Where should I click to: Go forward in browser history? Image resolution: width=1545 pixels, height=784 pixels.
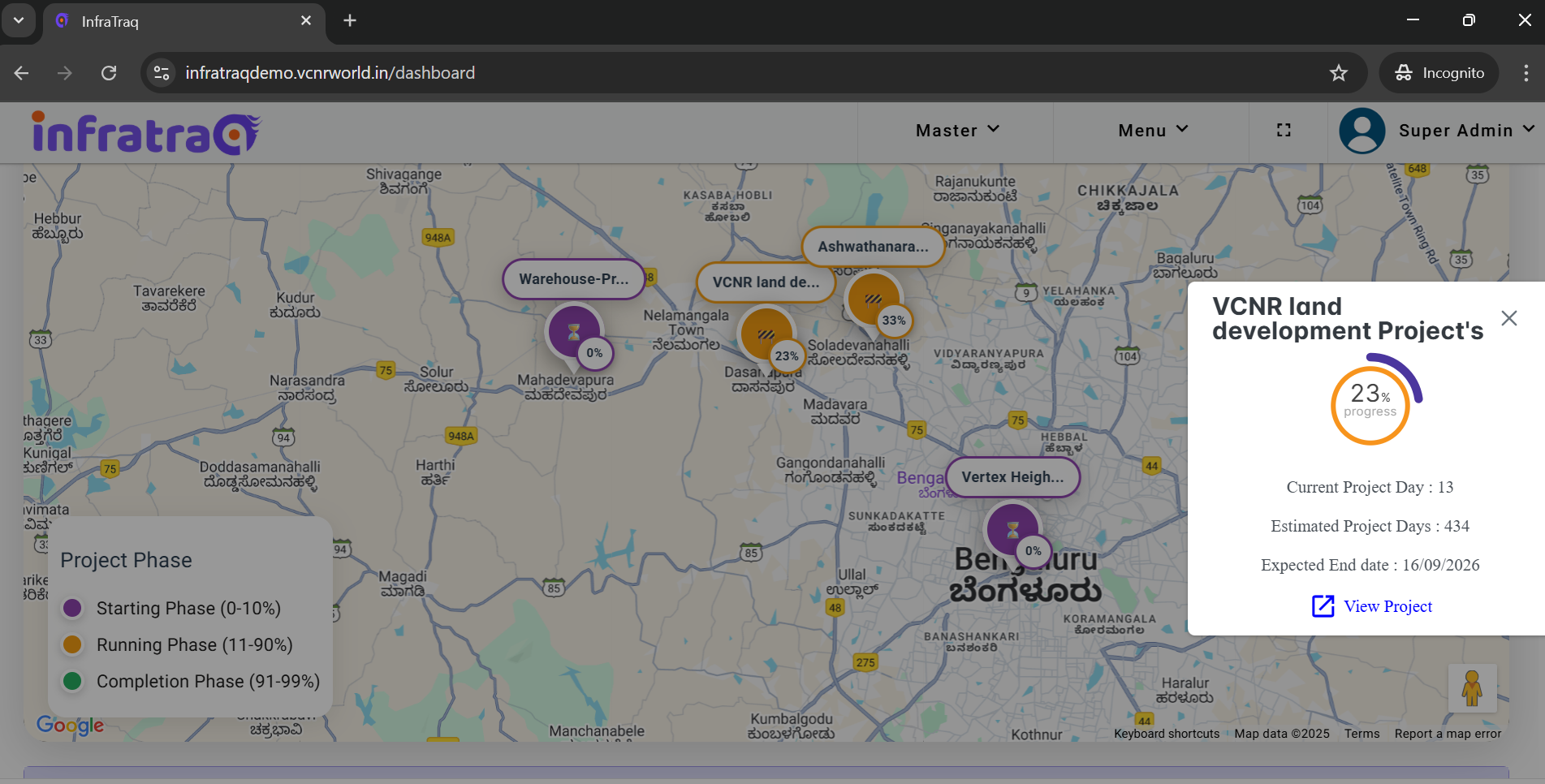pos(65,73)
